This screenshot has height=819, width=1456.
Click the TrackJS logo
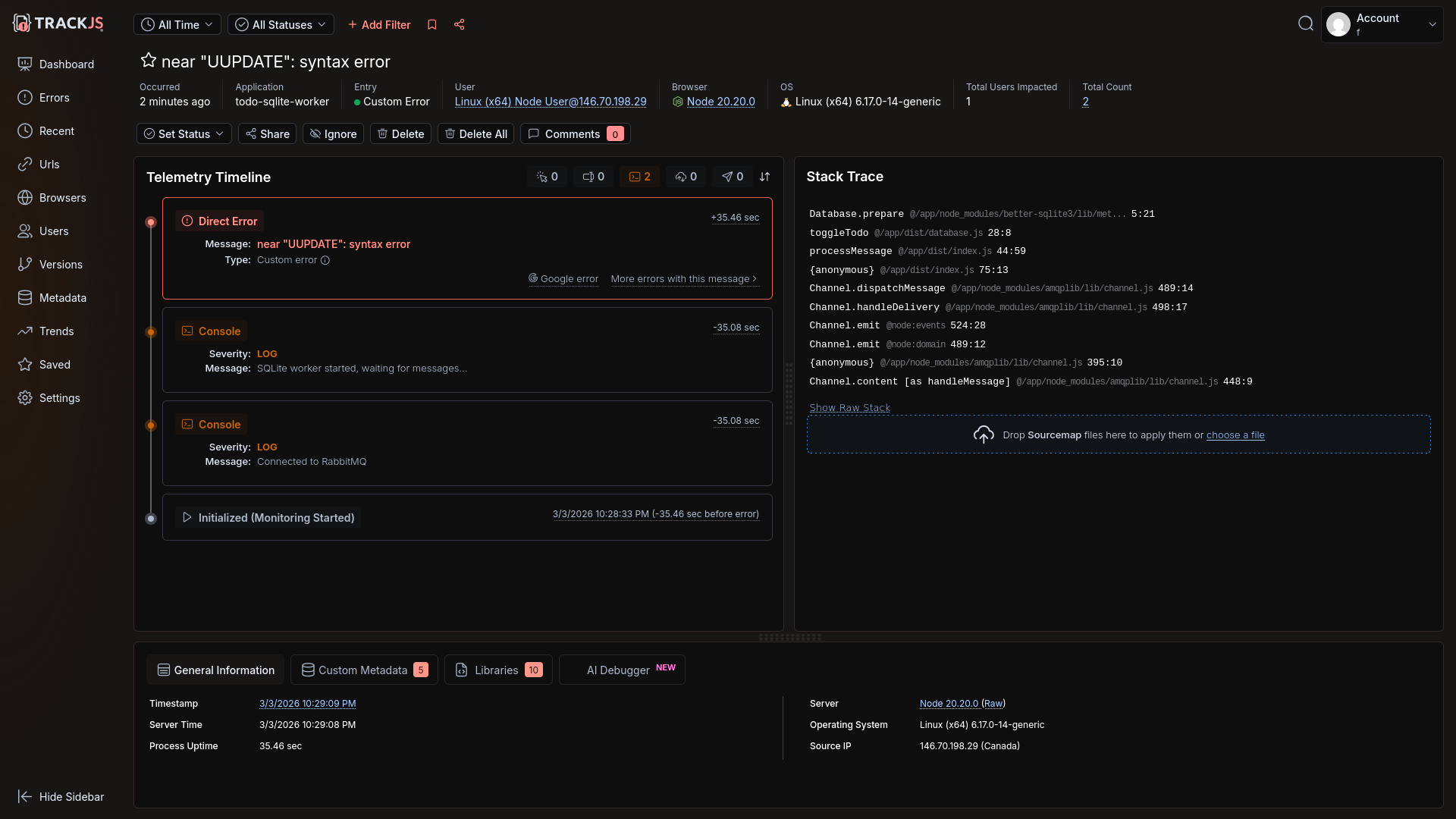[x=58, y=24]
